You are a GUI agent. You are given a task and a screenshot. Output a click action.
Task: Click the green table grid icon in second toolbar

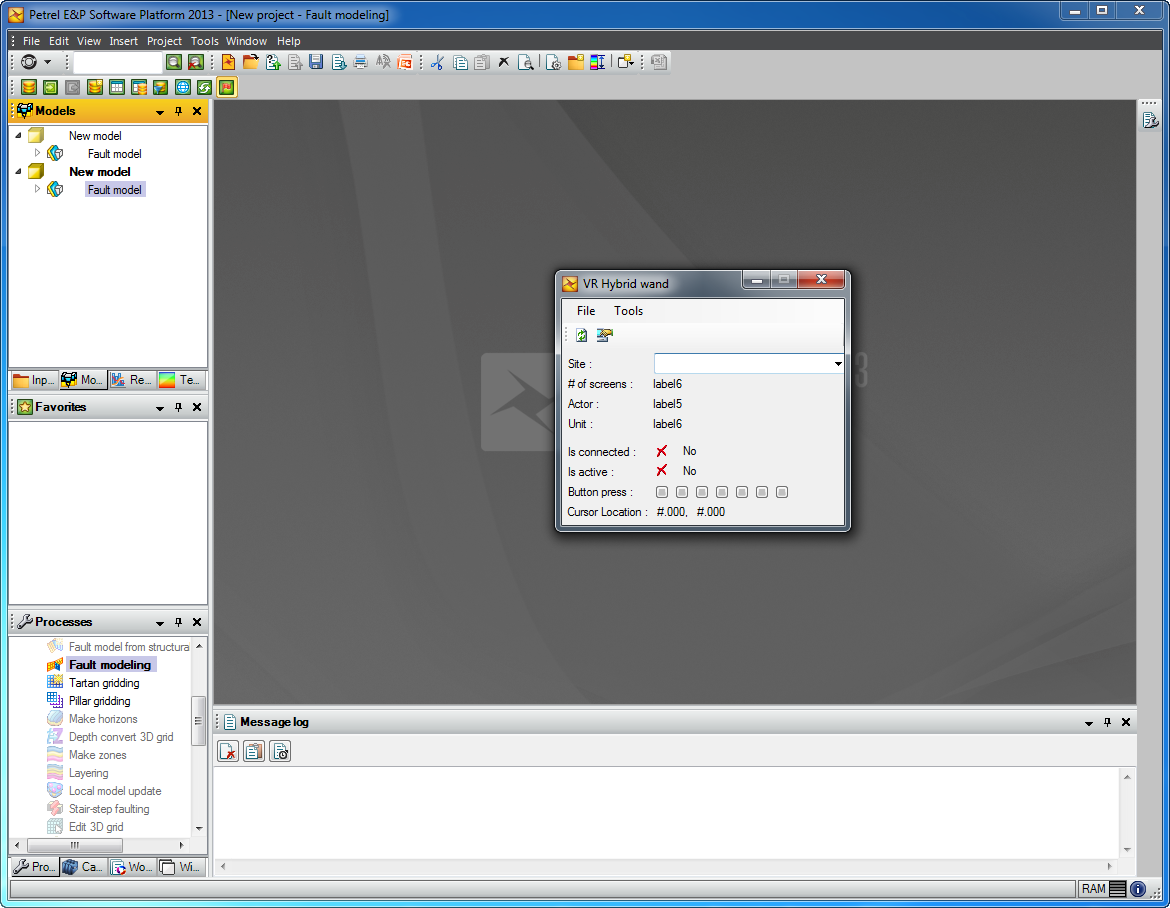pos(116,87)
